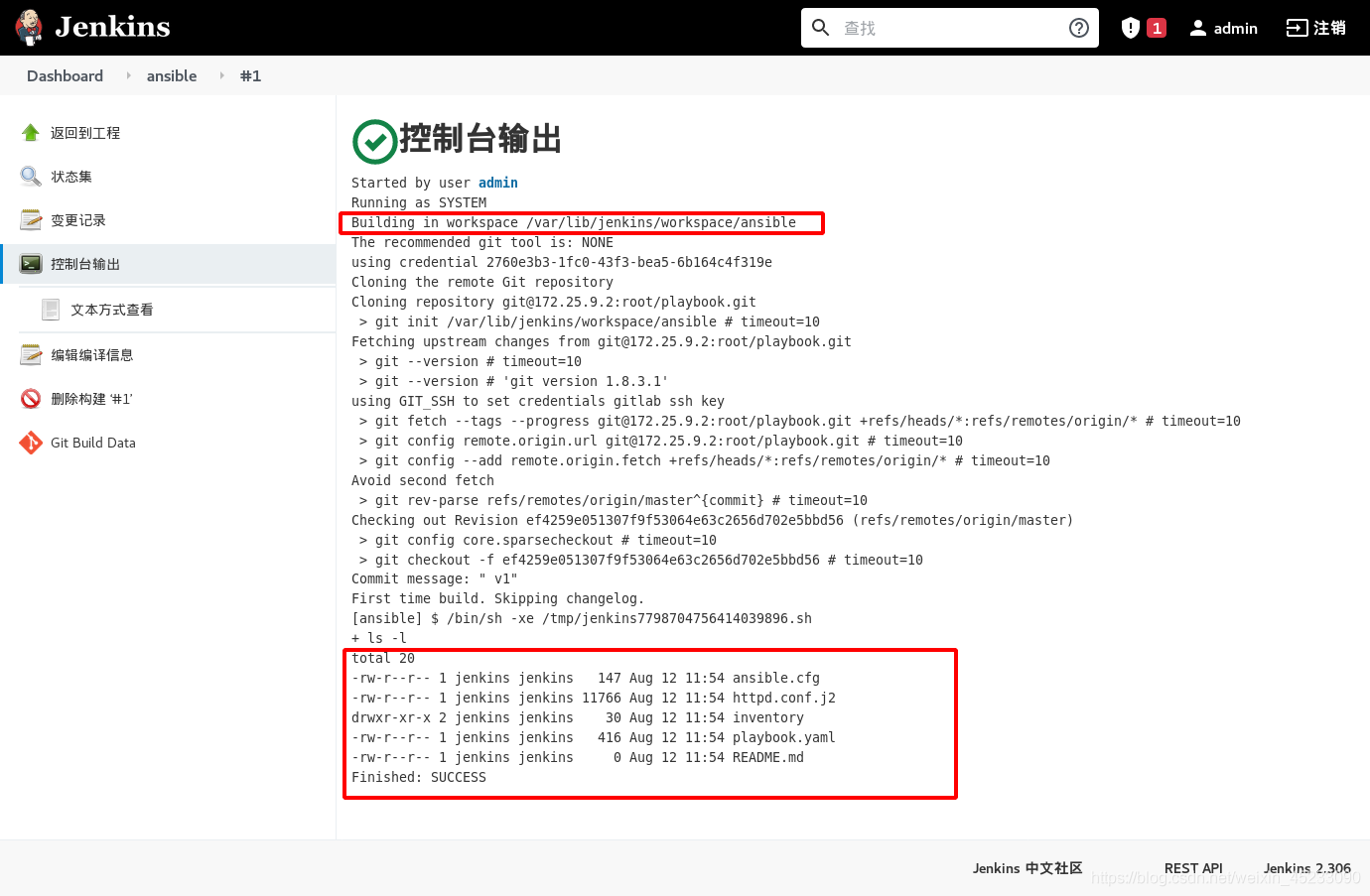Click the admin user avatar icon
Image resolution: width=1370 pixels, height=896 pixels.
pyautogui.click(x=1198, y=28)
